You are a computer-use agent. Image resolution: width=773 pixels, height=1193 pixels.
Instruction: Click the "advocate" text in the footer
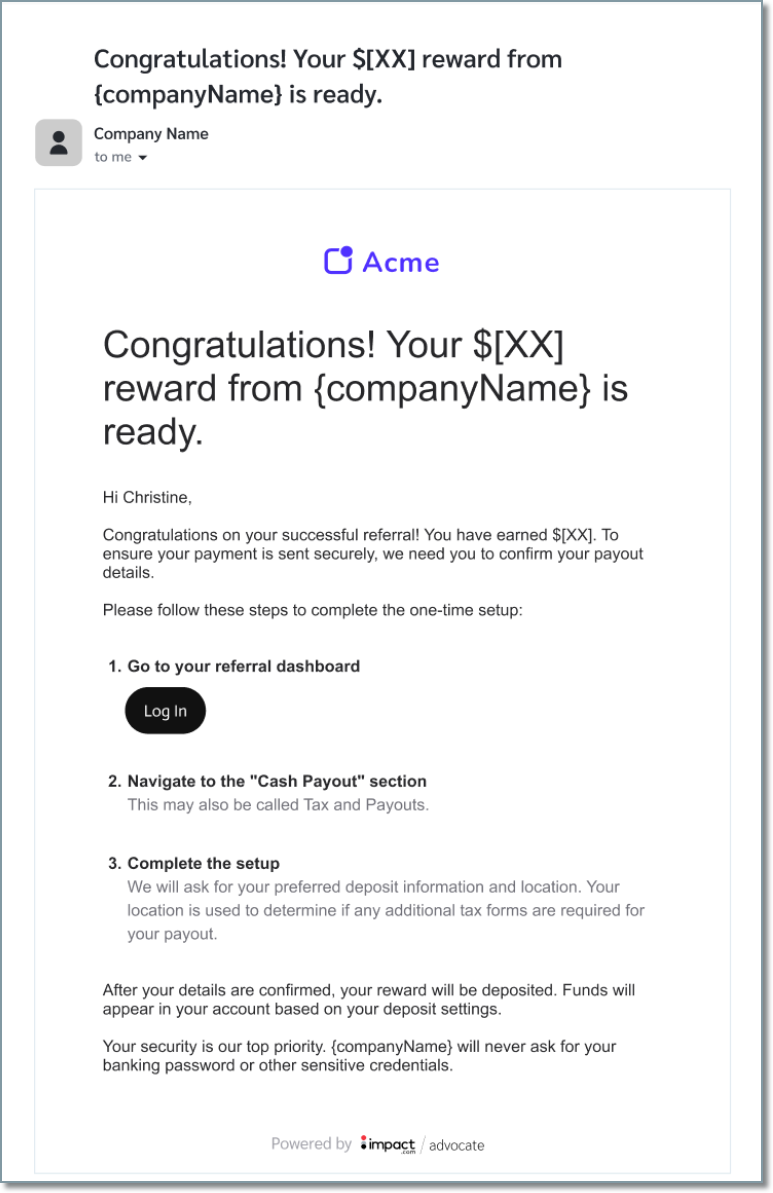(456, 1145)
